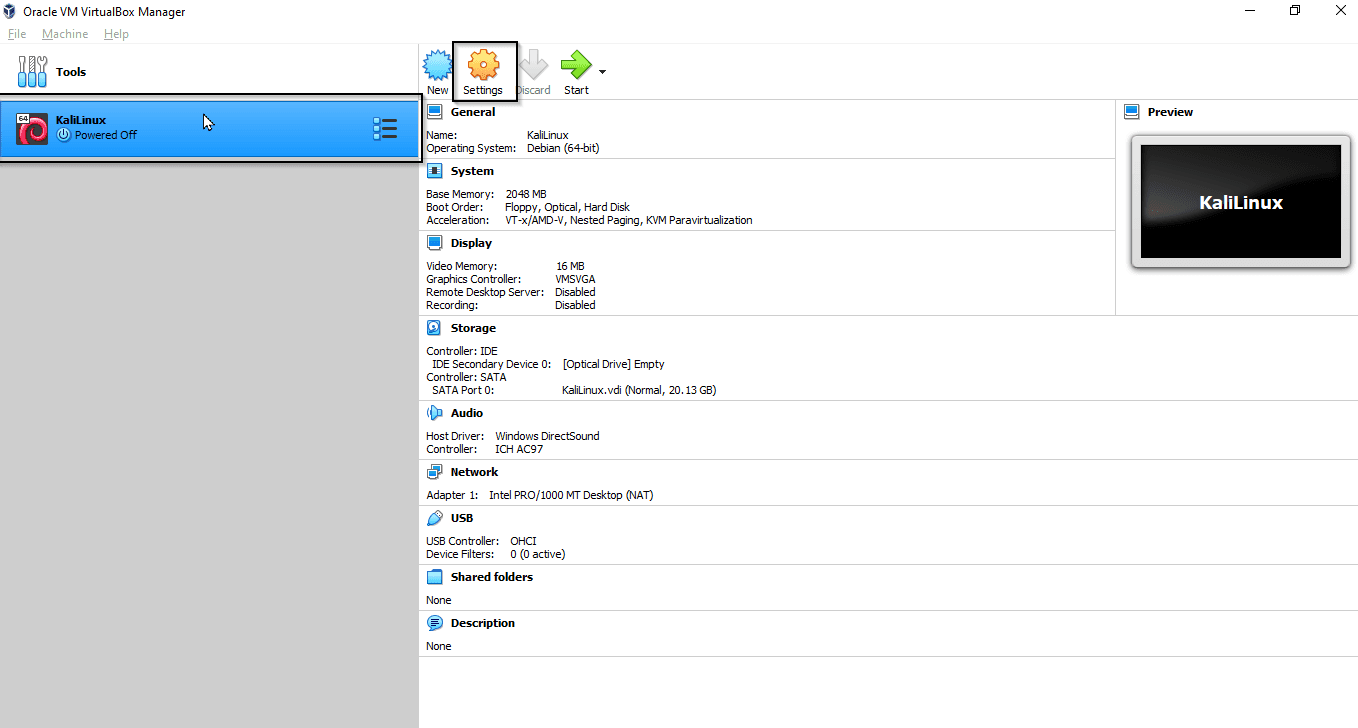Click the OHCI USB controller value
1358x728 pixels.
(x=523, y=541)
